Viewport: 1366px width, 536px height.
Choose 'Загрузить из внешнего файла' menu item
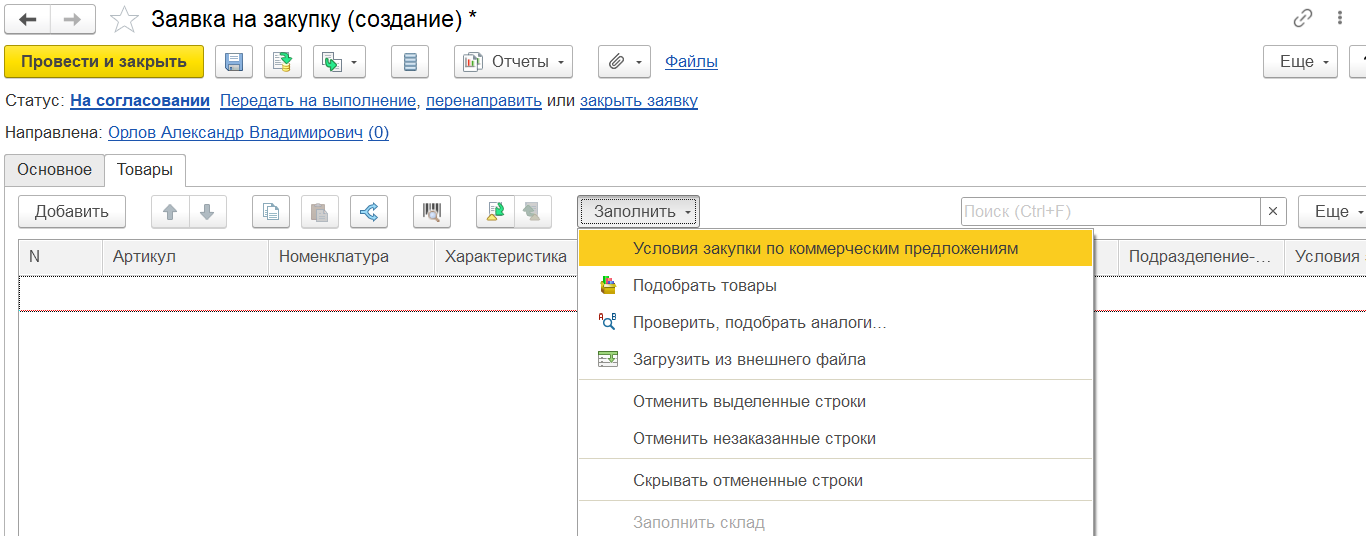[749, 359]
